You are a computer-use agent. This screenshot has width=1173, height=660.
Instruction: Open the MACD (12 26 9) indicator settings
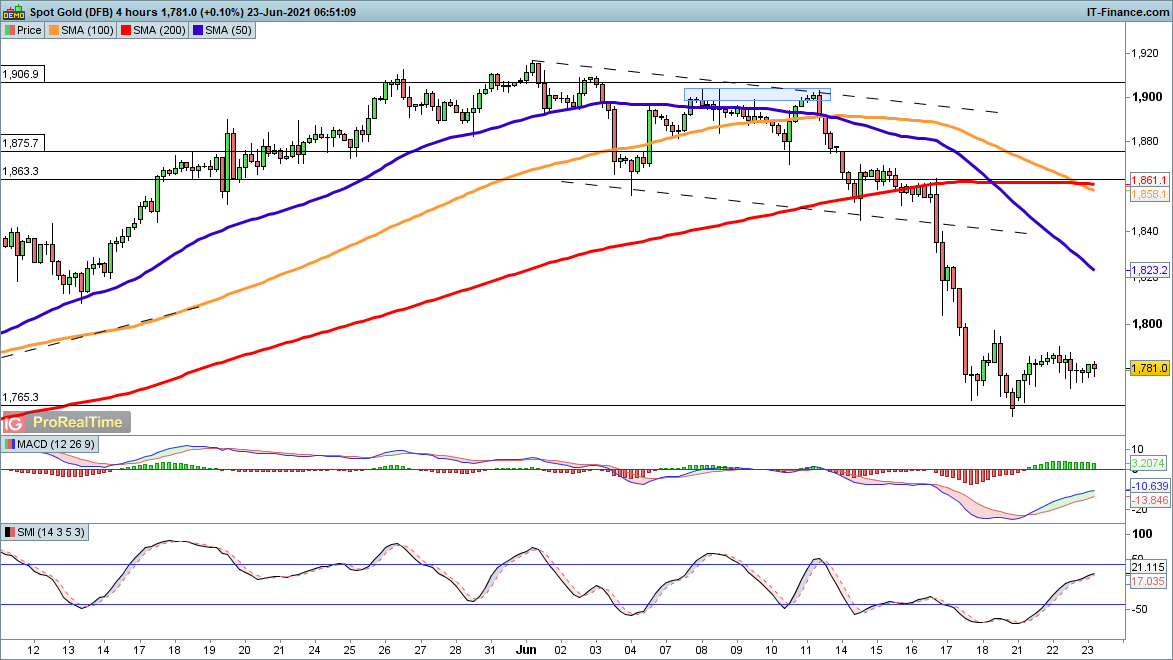[x=49, y=444]
